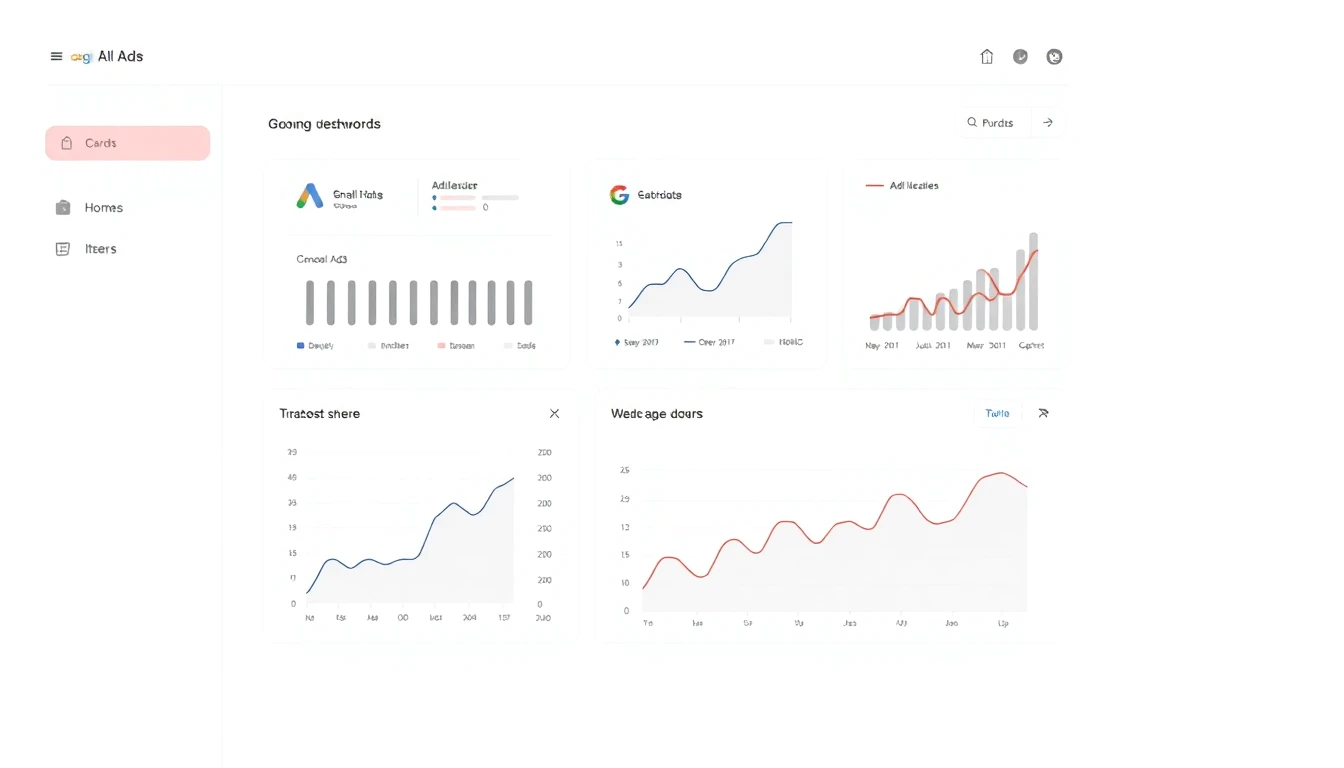Click the Turbo button on the chart card
The width and height of the screenshot is (1344, 768).
997,412
